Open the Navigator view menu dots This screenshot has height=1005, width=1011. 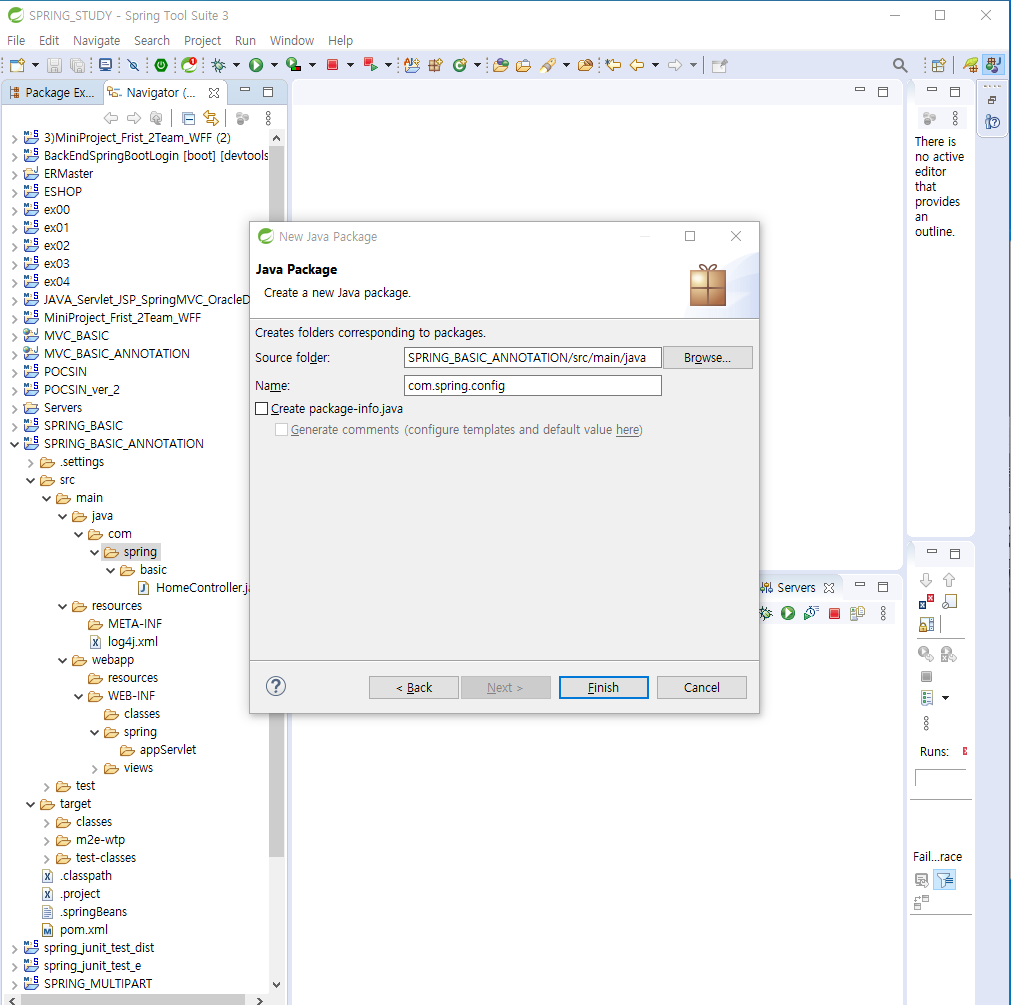268,118
